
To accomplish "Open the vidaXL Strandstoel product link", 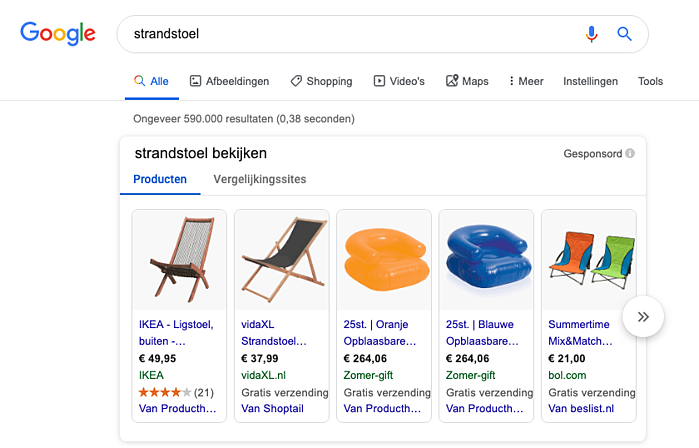I will coord(274,332).
